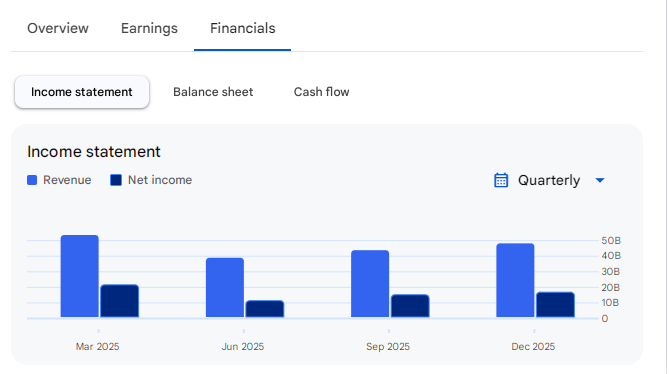
Task: Click the Mar 2025 revenue bar
Action: [x=80, y=276]
